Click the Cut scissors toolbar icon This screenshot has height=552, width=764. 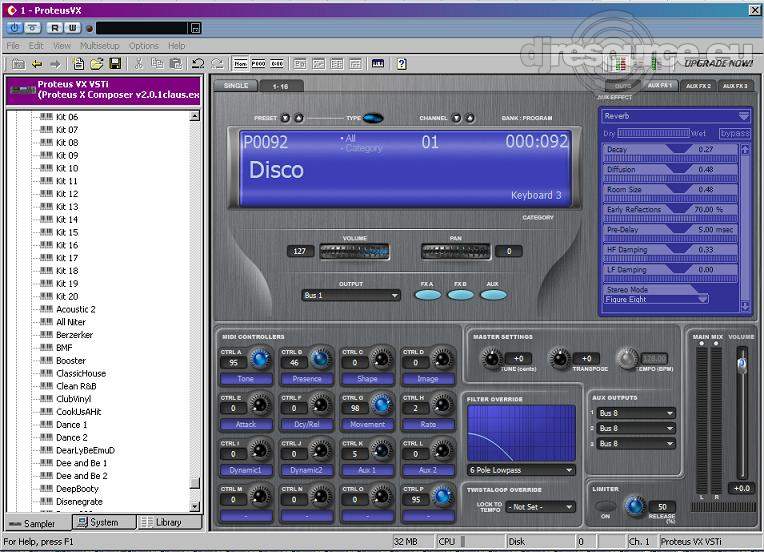pos(138,64)
